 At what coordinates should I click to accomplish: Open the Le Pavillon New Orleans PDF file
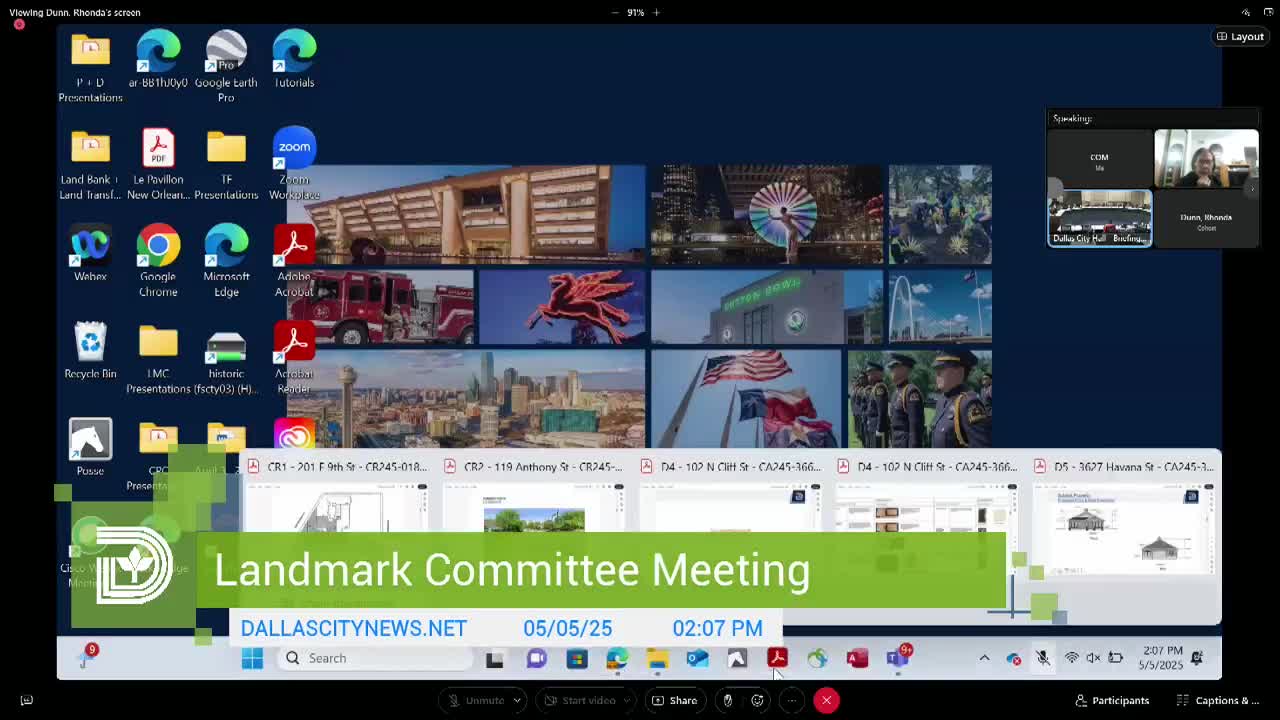coord(158,165)
